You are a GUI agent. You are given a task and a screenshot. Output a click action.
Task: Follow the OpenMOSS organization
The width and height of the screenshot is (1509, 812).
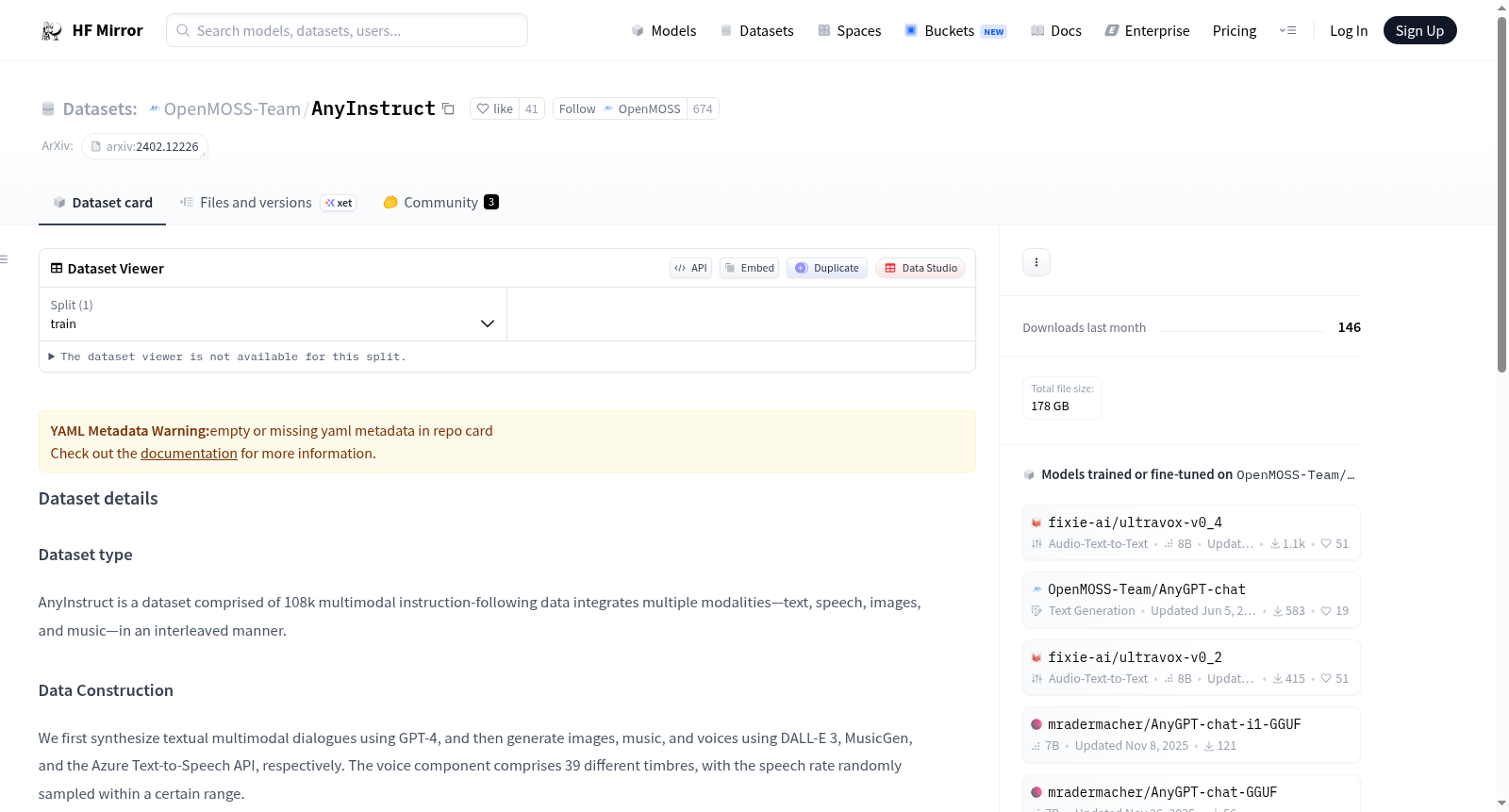click(x=620, y=109)
